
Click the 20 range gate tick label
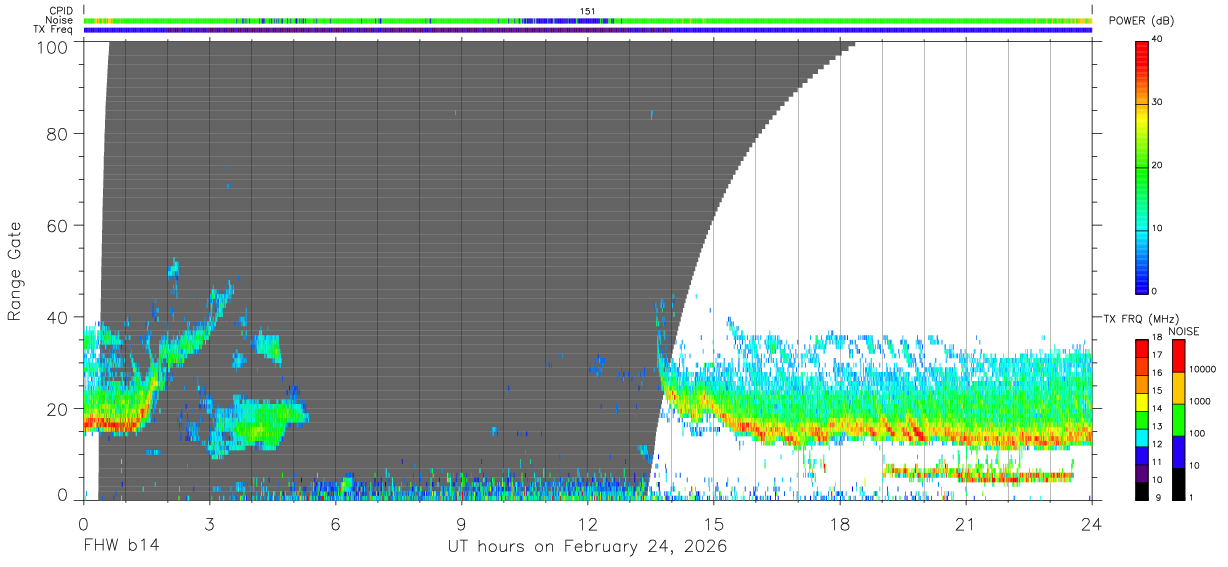point(57,409)
